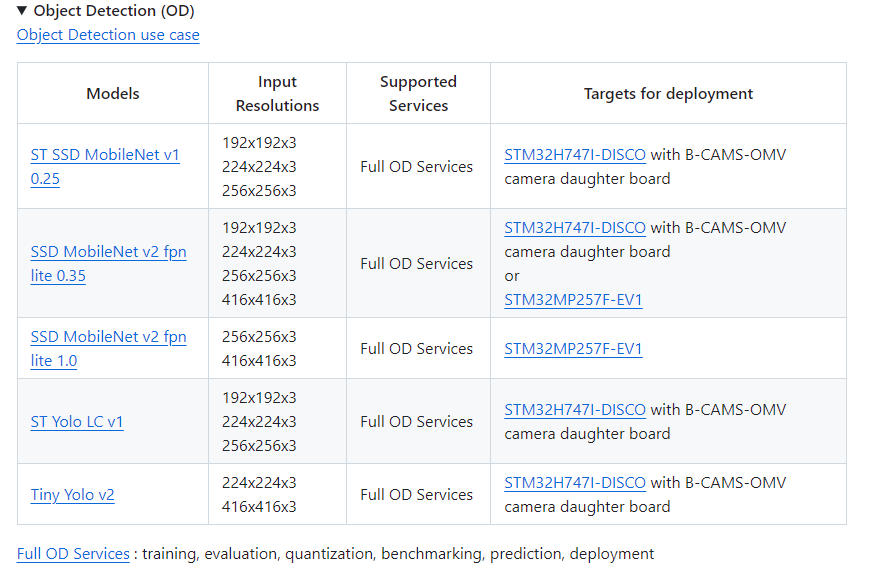This screenshot has height=581, width=875.
Task: Click STM32H747I-DISCO link in ST SSD MobileNet v1 row
Action: (575, 155)
